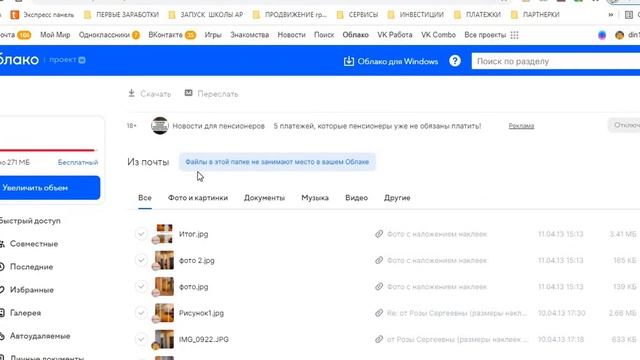Screen dimensions: 640x360
Task: Select the checkbox for Рисунок1.jpg
Action: (x=141, y=313)
